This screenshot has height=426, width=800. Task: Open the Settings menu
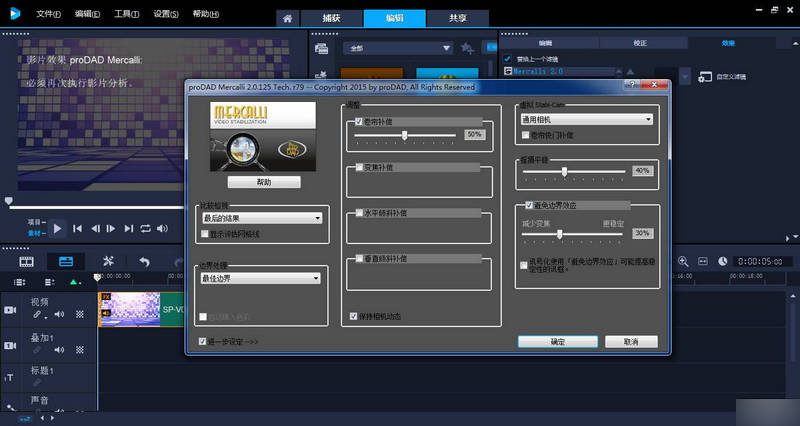click(166, 14)
